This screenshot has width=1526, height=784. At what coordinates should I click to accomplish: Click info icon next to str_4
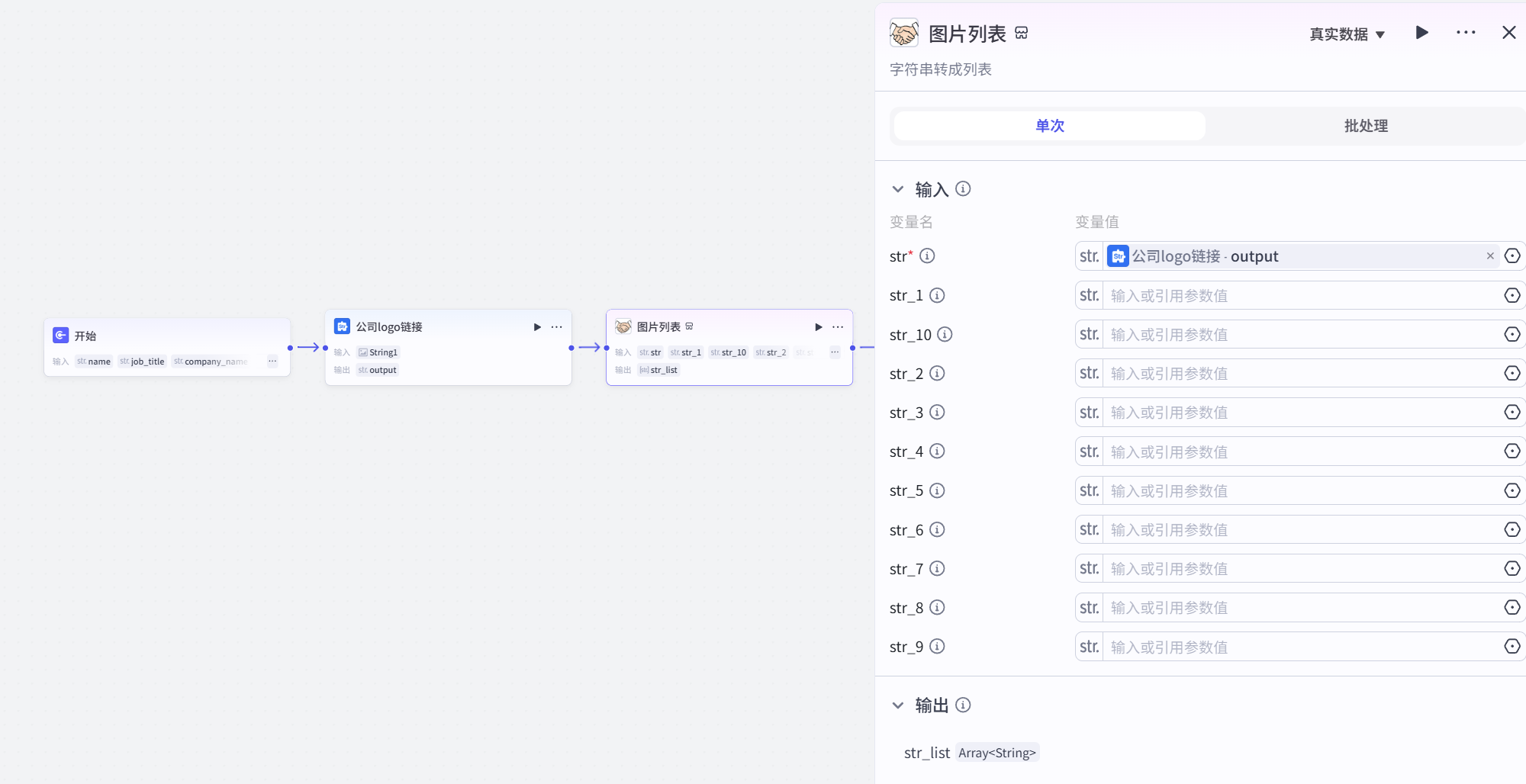point(937,451)
